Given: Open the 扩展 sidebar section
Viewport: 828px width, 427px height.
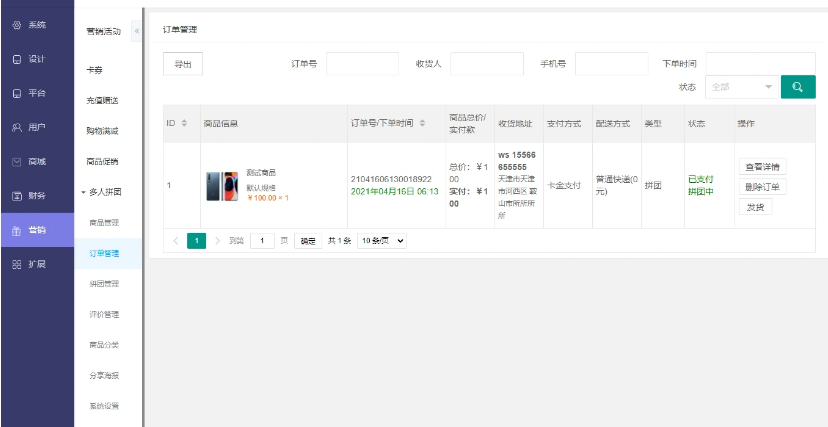Looking at the screenshot, I should tap(30, 264).
